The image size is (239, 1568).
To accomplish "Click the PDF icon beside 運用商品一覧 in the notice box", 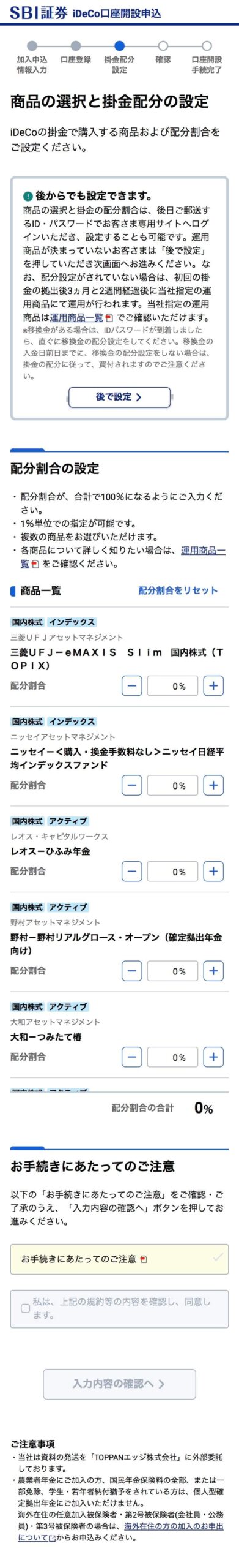I will [x=109, y=317].
